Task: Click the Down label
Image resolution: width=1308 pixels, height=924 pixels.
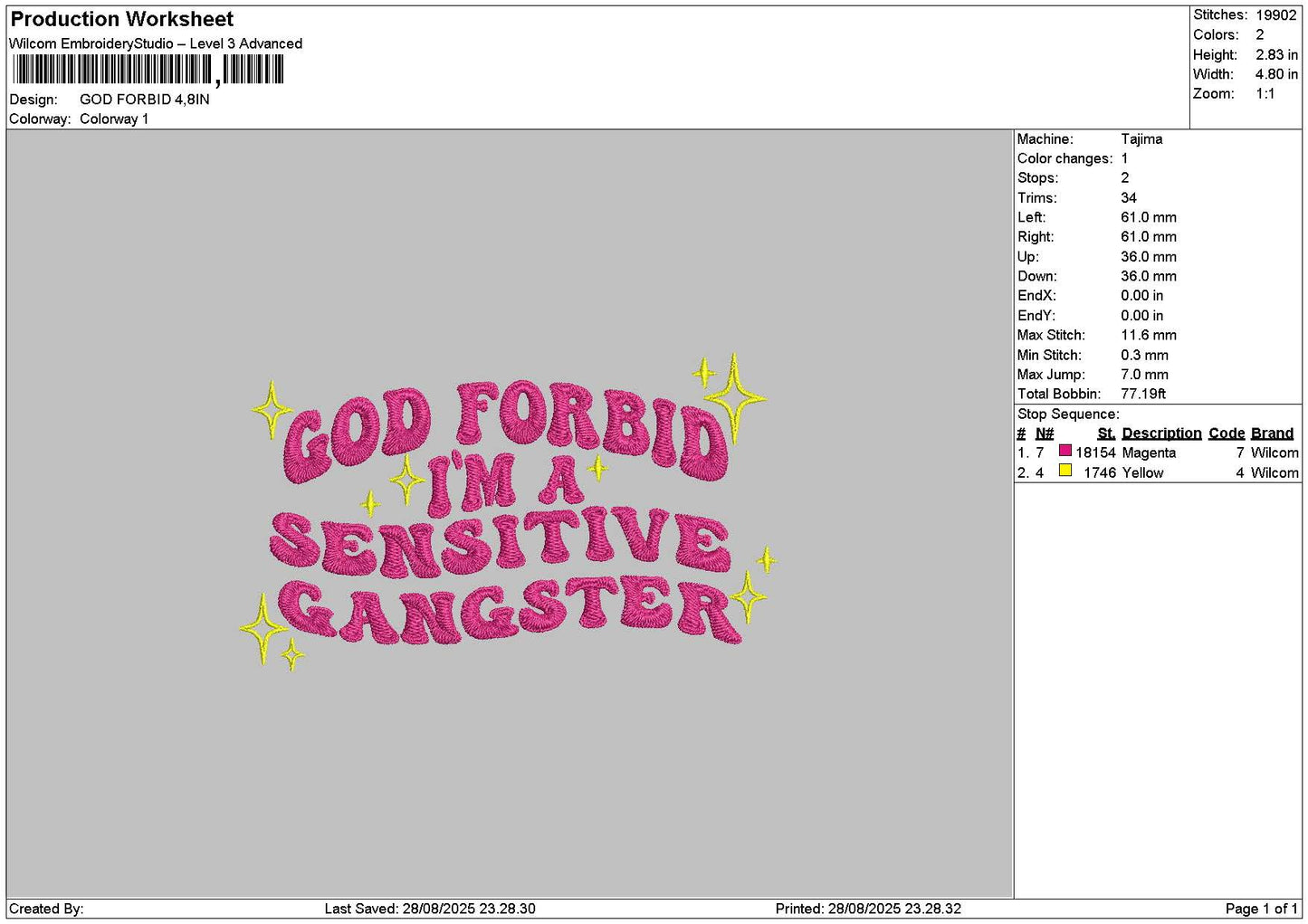Action: tap(1037, 276)
